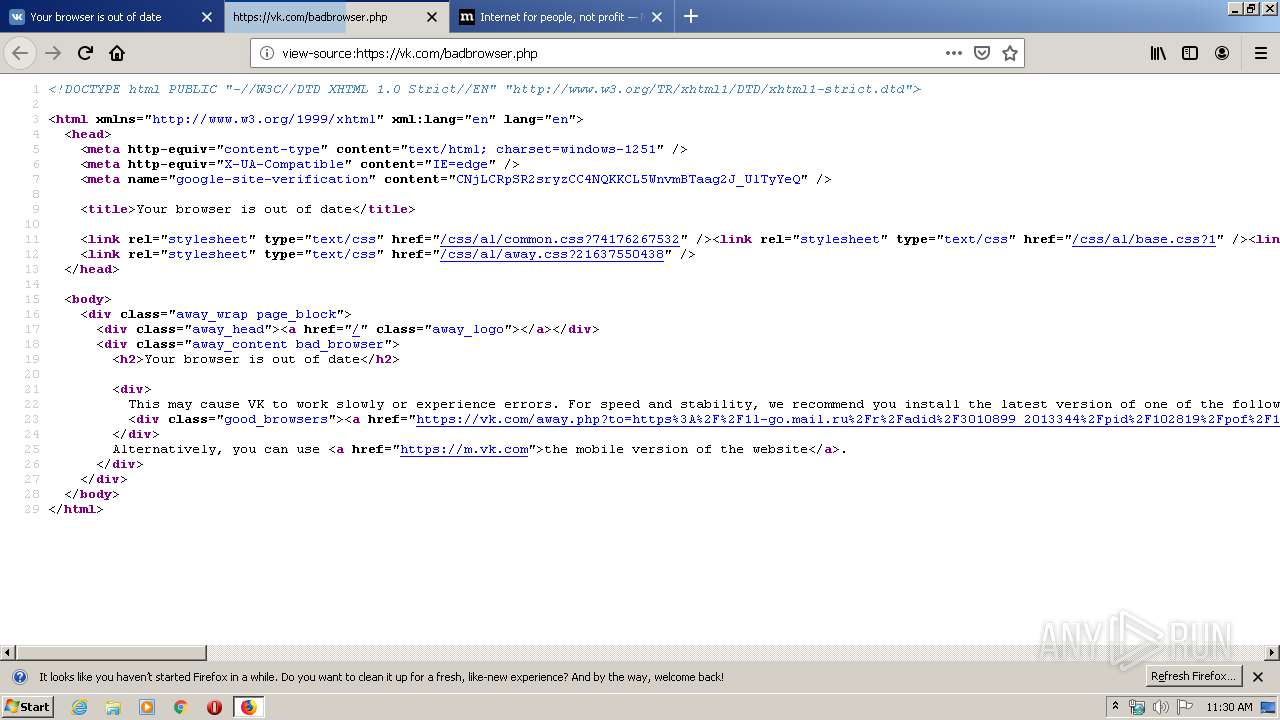Screen dimensions: 1280x720
Task: Bookmark this page with the star
Action: click(x=1010, y=53)
